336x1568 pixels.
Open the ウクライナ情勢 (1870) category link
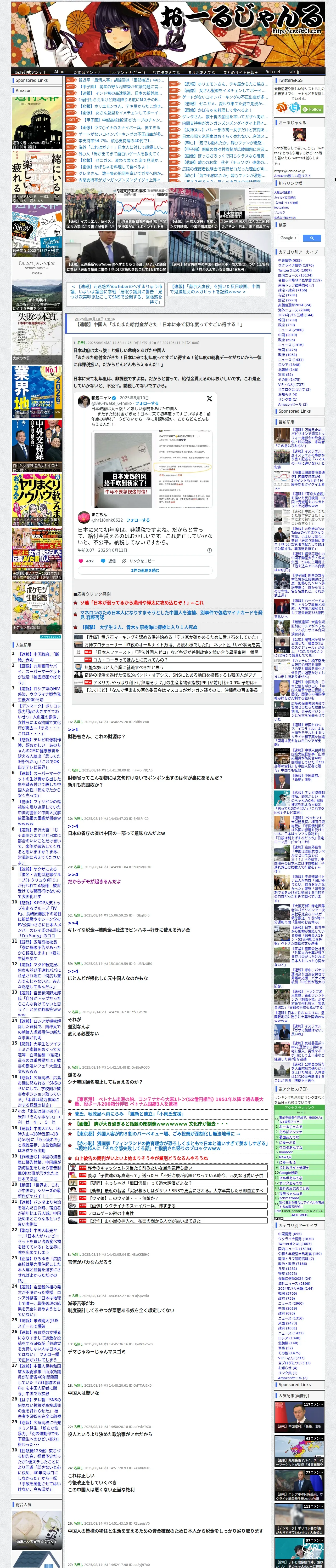point(296,266)
